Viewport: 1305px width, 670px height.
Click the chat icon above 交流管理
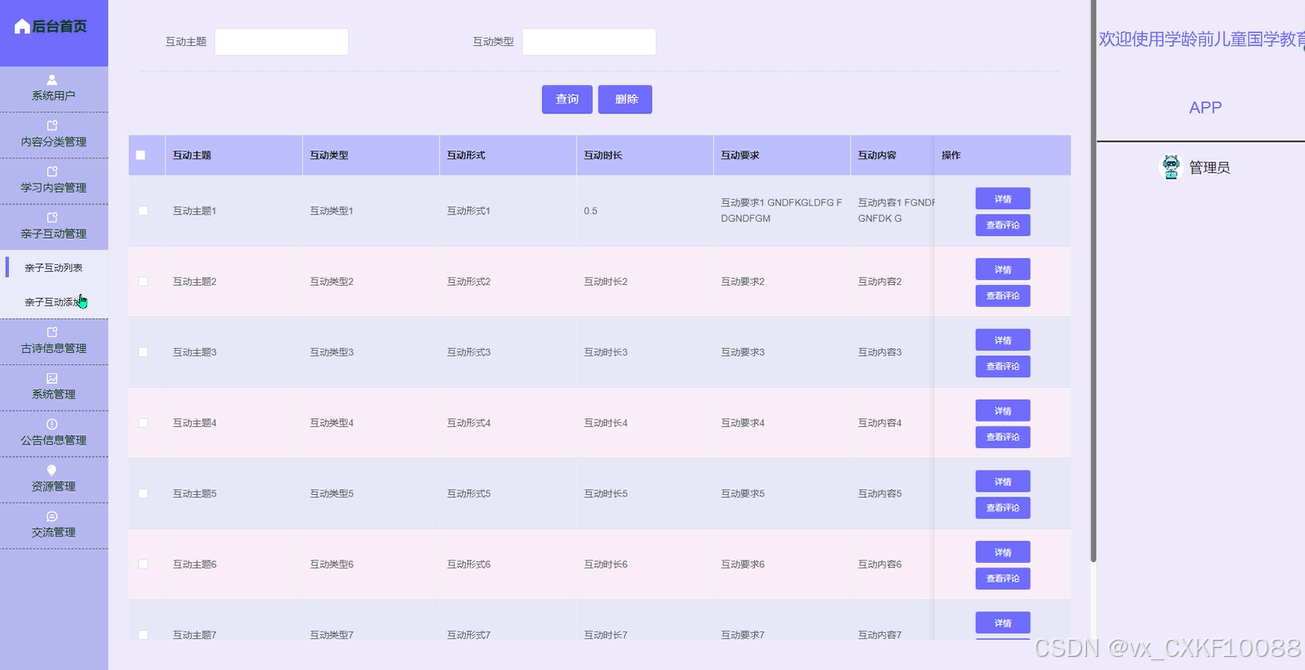coord(52,516)
